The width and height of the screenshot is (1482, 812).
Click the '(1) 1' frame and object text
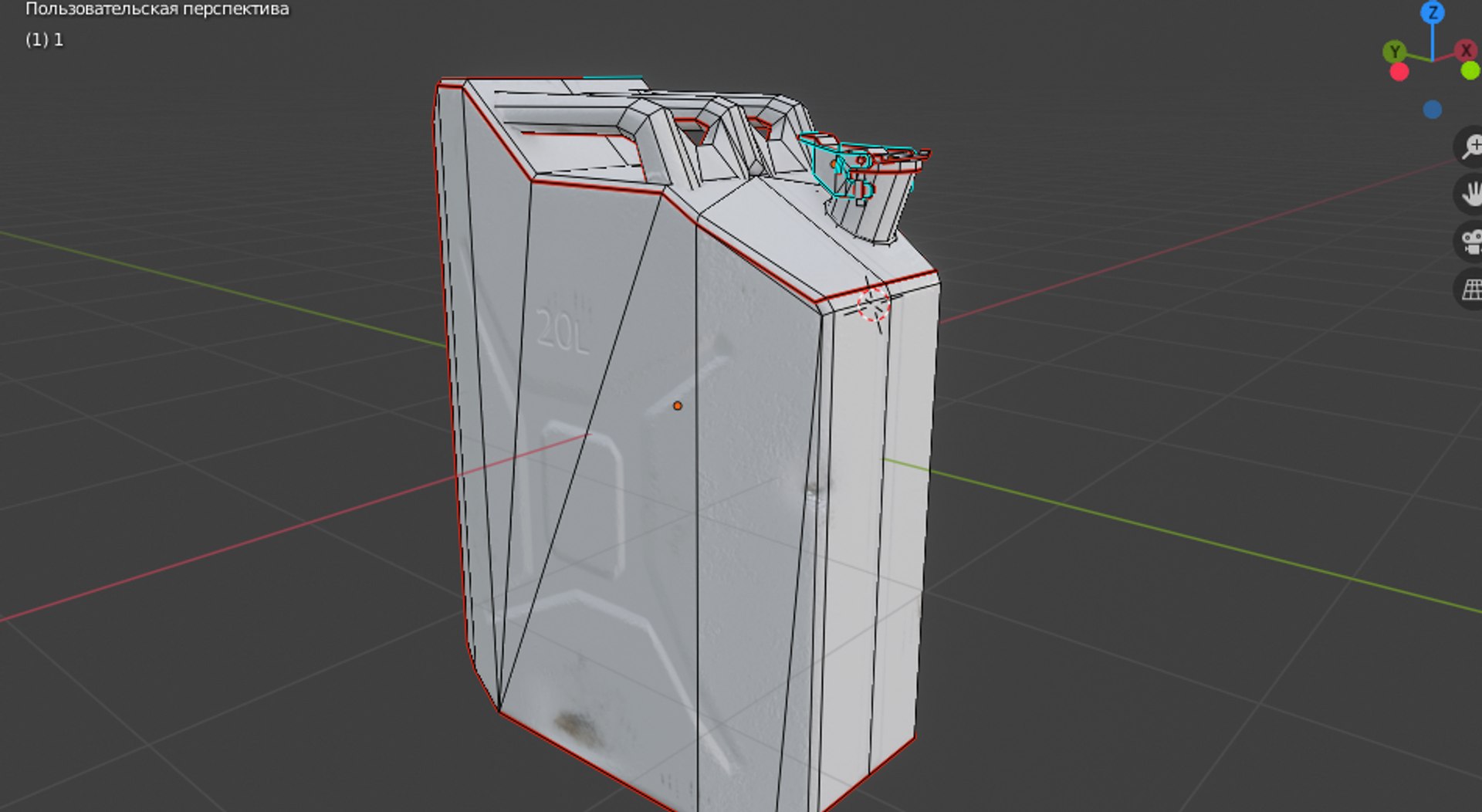pyautogui.click(x=45, y=40)
